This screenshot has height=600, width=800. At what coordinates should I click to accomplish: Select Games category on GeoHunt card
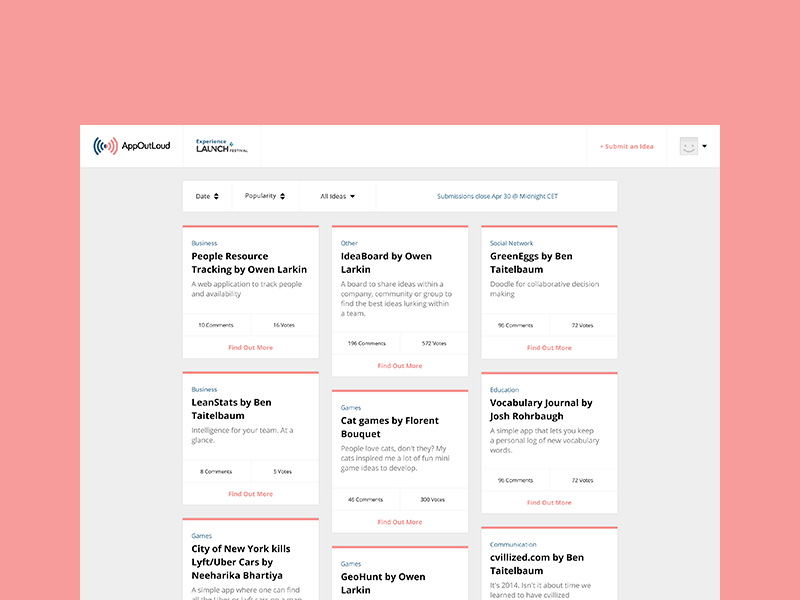click(x=351, y=564)
